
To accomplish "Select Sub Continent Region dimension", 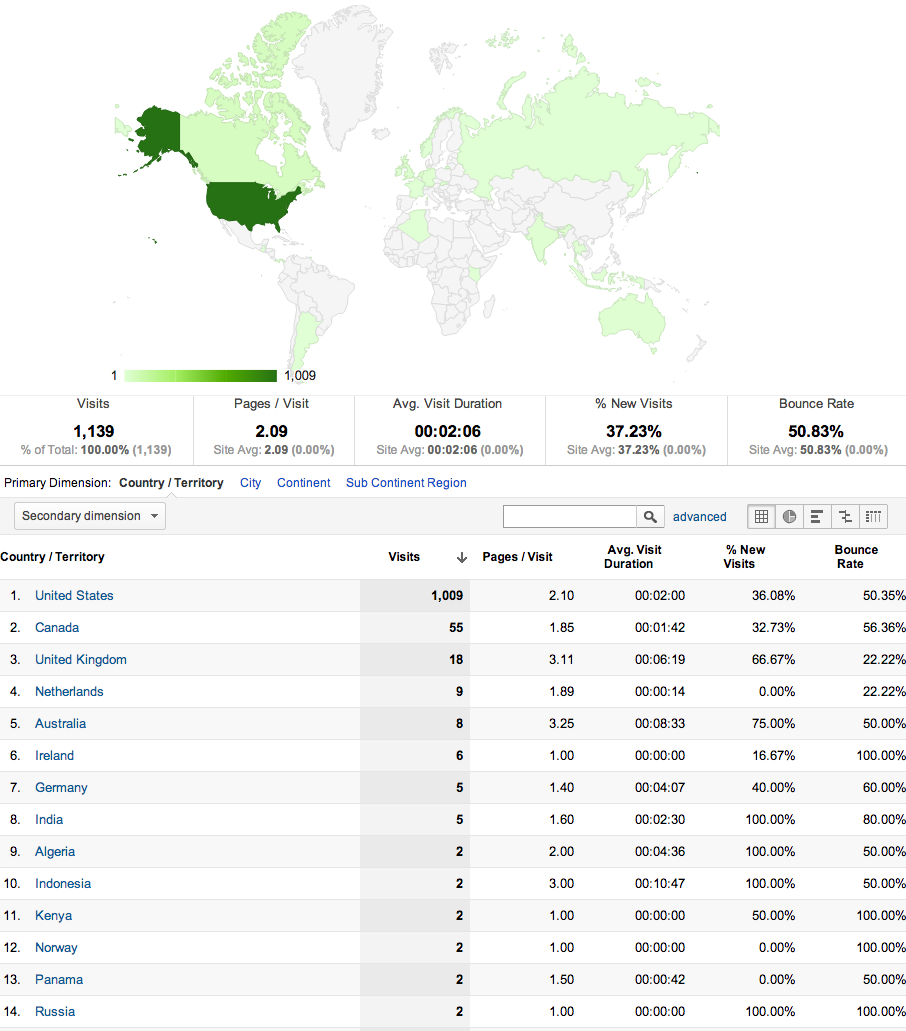I will (406, 483).
